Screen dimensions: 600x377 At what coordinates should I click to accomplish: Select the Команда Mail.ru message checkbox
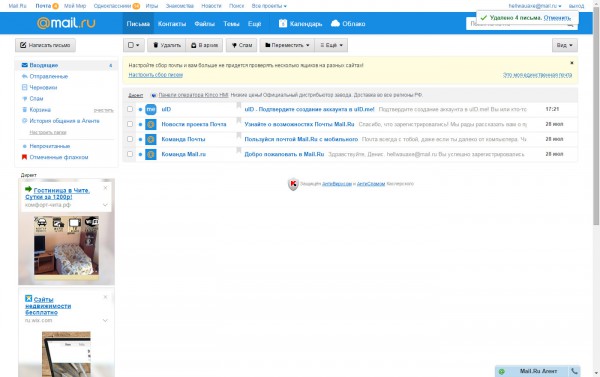[x=130, y=154]
